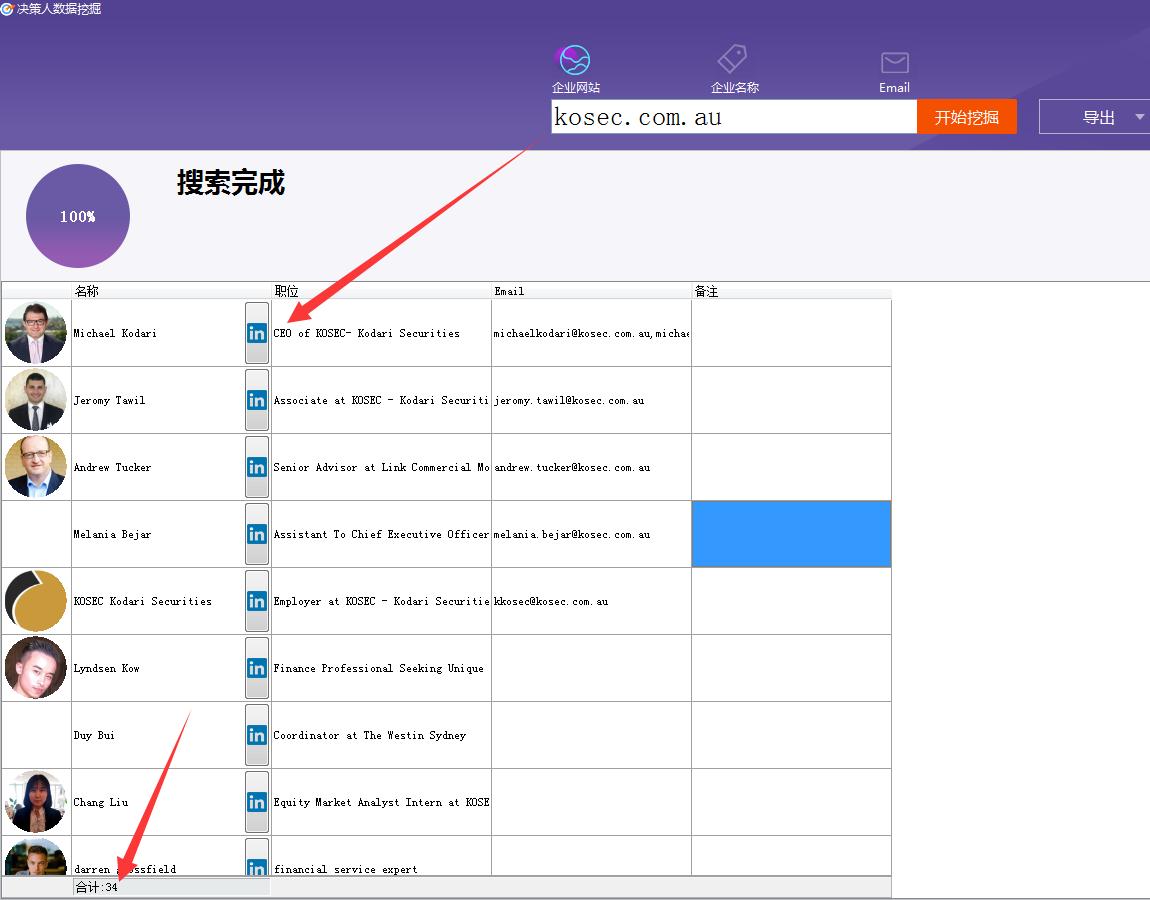The height and width of the screenshot is (900, 1150).
Task: Open Michael Kodari's LinkedIn icon
Action: click(257, 333)
